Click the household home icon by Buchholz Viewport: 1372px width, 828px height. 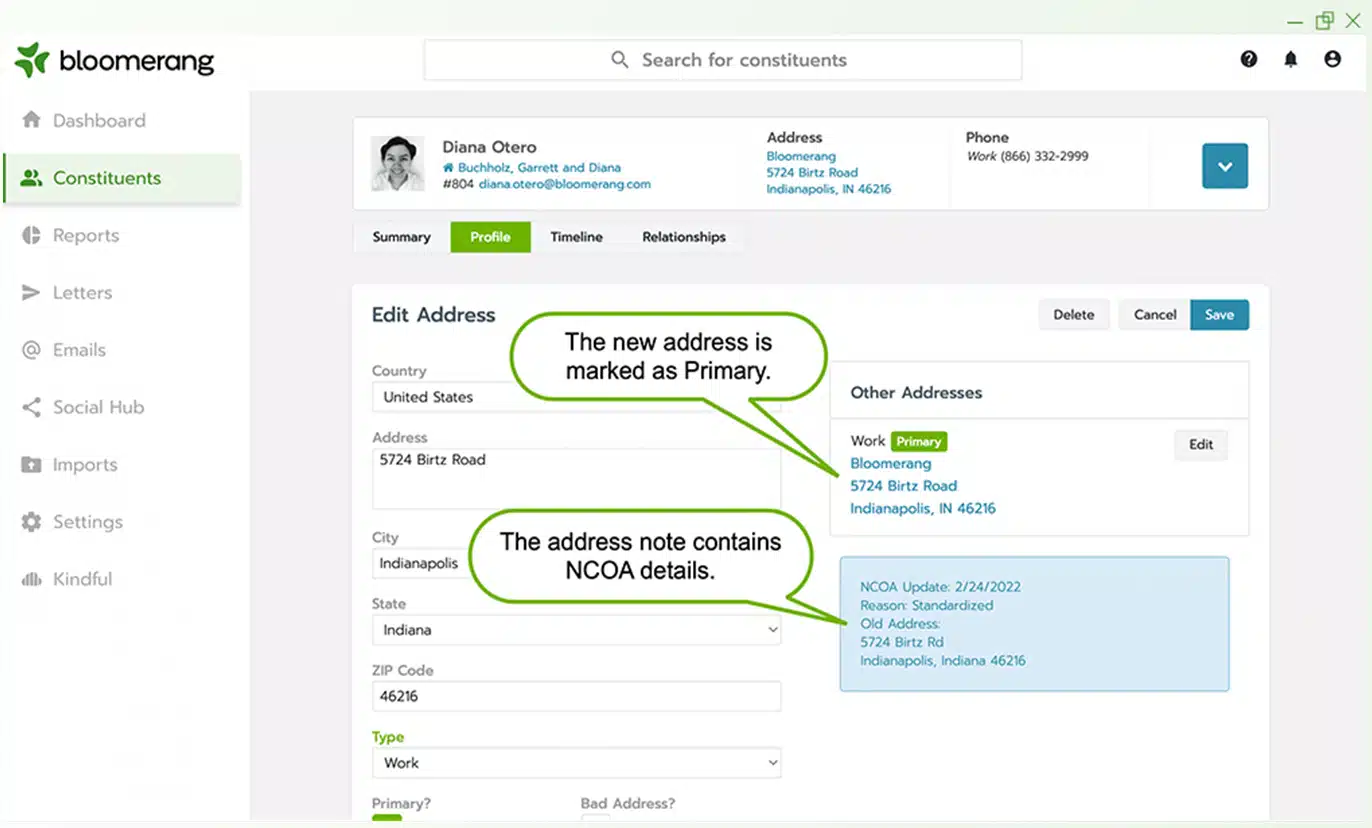(x=449, y=168)
